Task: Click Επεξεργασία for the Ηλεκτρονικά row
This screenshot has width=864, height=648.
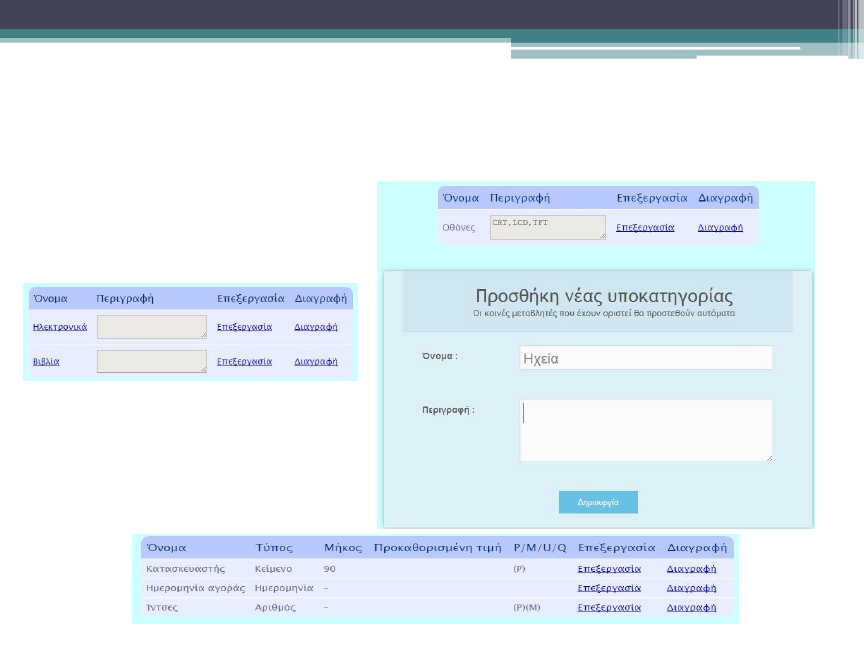Action: click(x=244, y=327)
